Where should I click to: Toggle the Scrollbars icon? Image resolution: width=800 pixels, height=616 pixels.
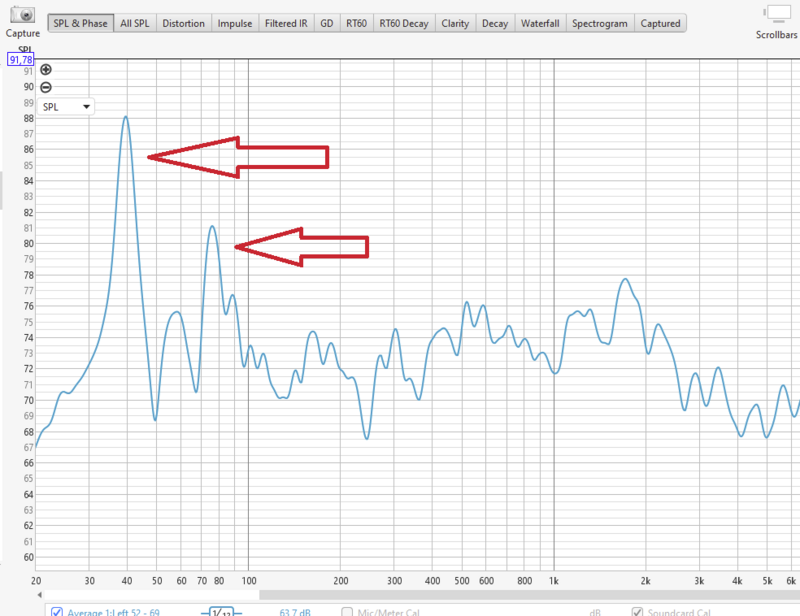tap(776, 14)
